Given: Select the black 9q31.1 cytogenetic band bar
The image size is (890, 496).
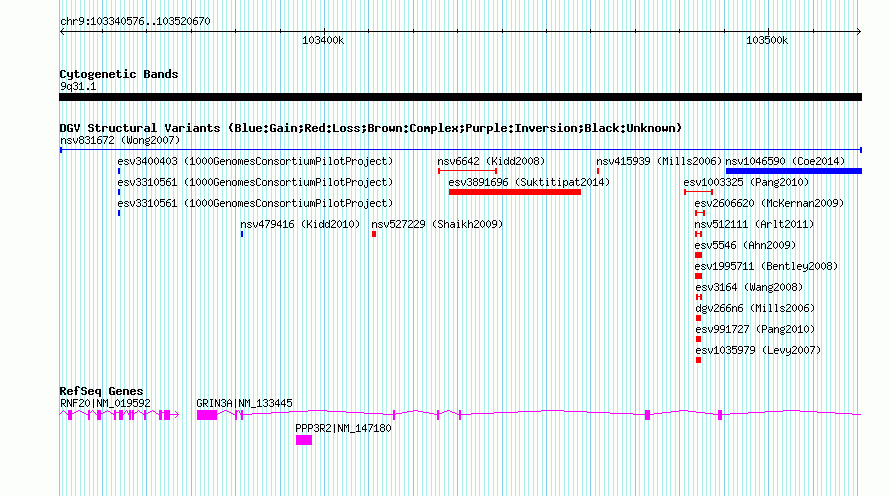Looking at the screenshot, I should [x=460, y=98].
